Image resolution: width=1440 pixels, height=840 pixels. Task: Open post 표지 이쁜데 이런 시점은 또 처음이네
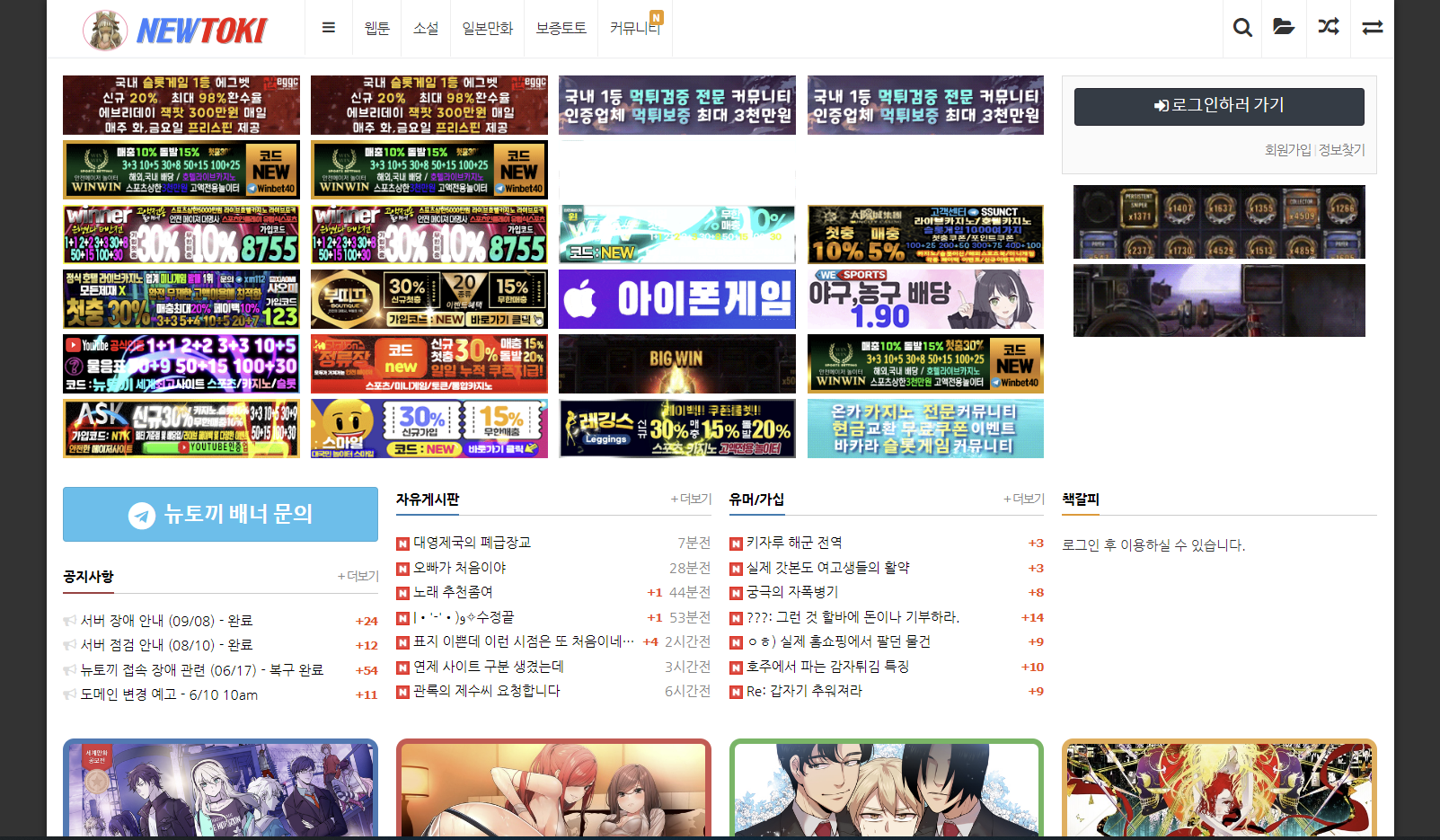(524, 641)
